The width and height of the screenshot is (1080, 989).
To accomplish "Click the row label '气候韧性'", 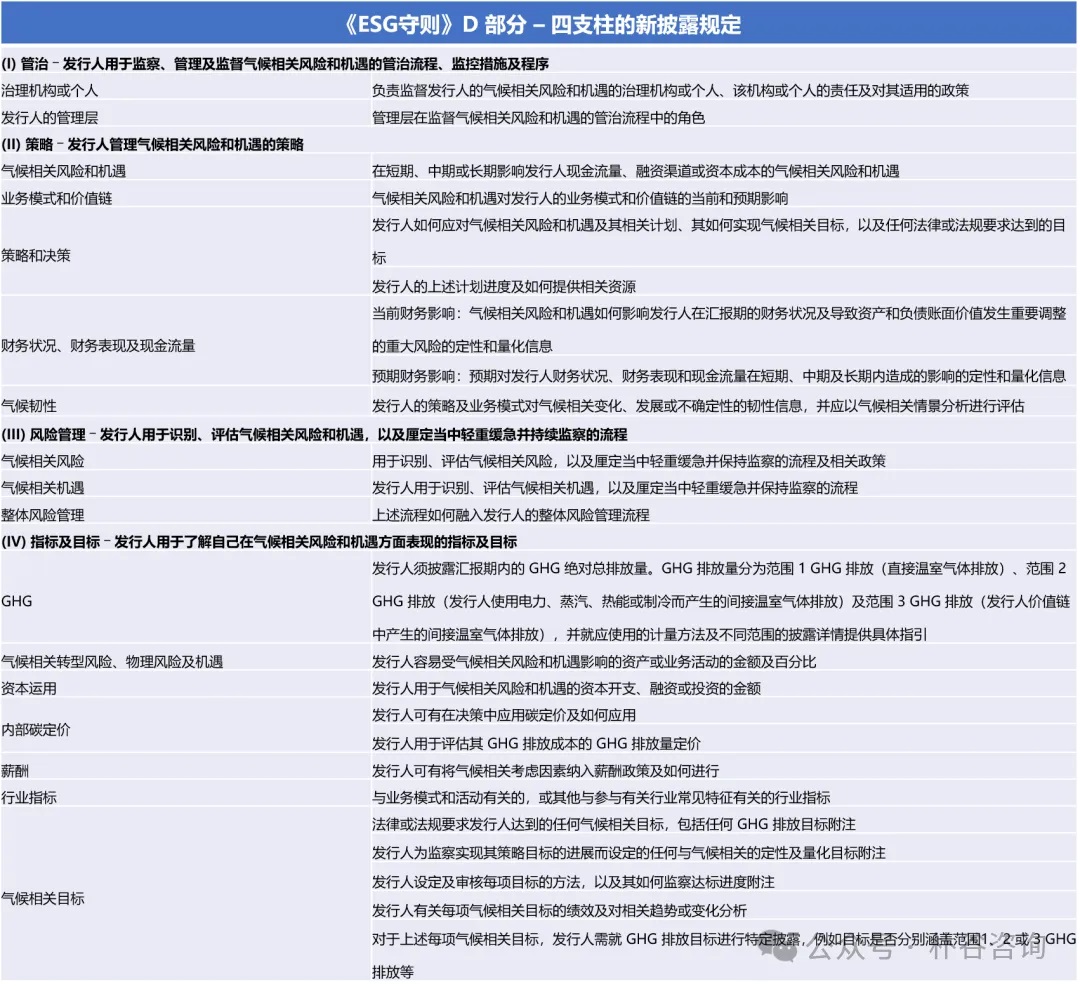I will (29, 406).
